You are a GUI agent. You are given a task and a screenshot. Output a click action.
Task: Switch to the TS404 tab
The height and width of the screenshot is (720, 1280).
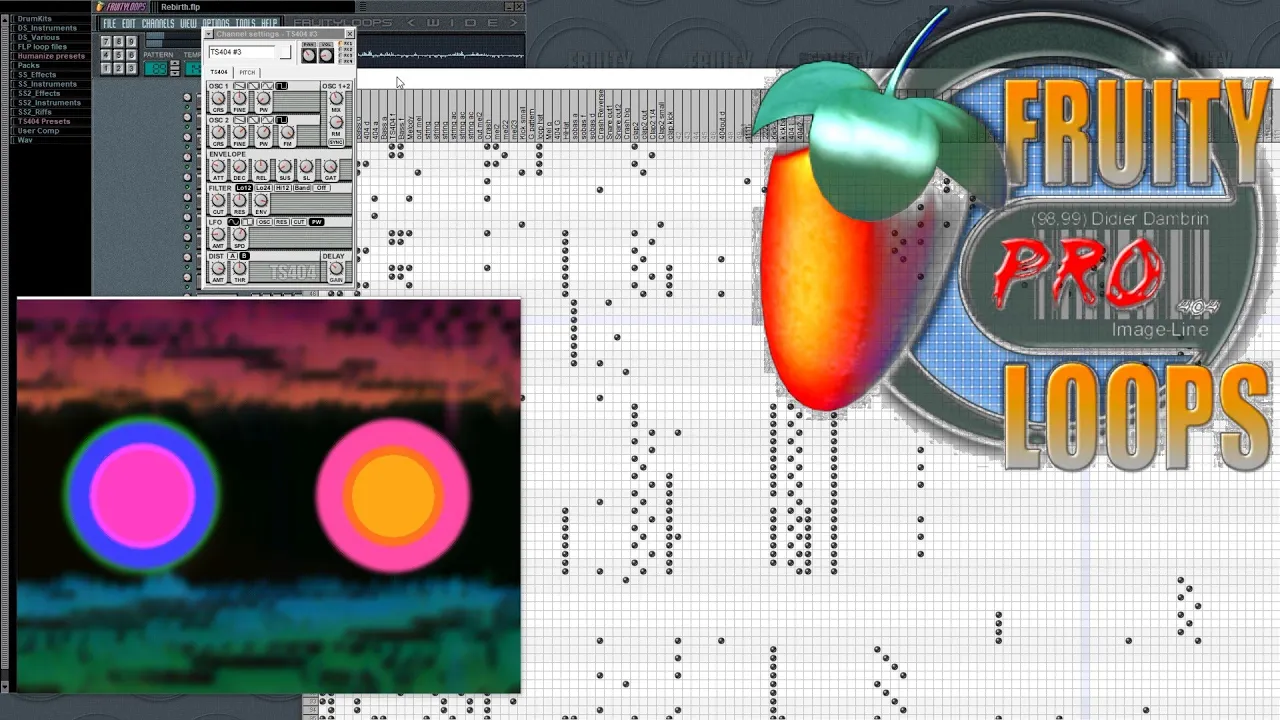tap(219, 72)
